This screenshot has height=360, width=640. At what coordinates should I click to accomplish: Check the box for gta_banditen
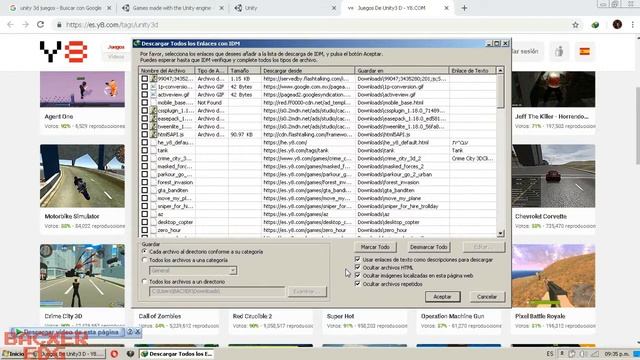click(x=144, y=190)
